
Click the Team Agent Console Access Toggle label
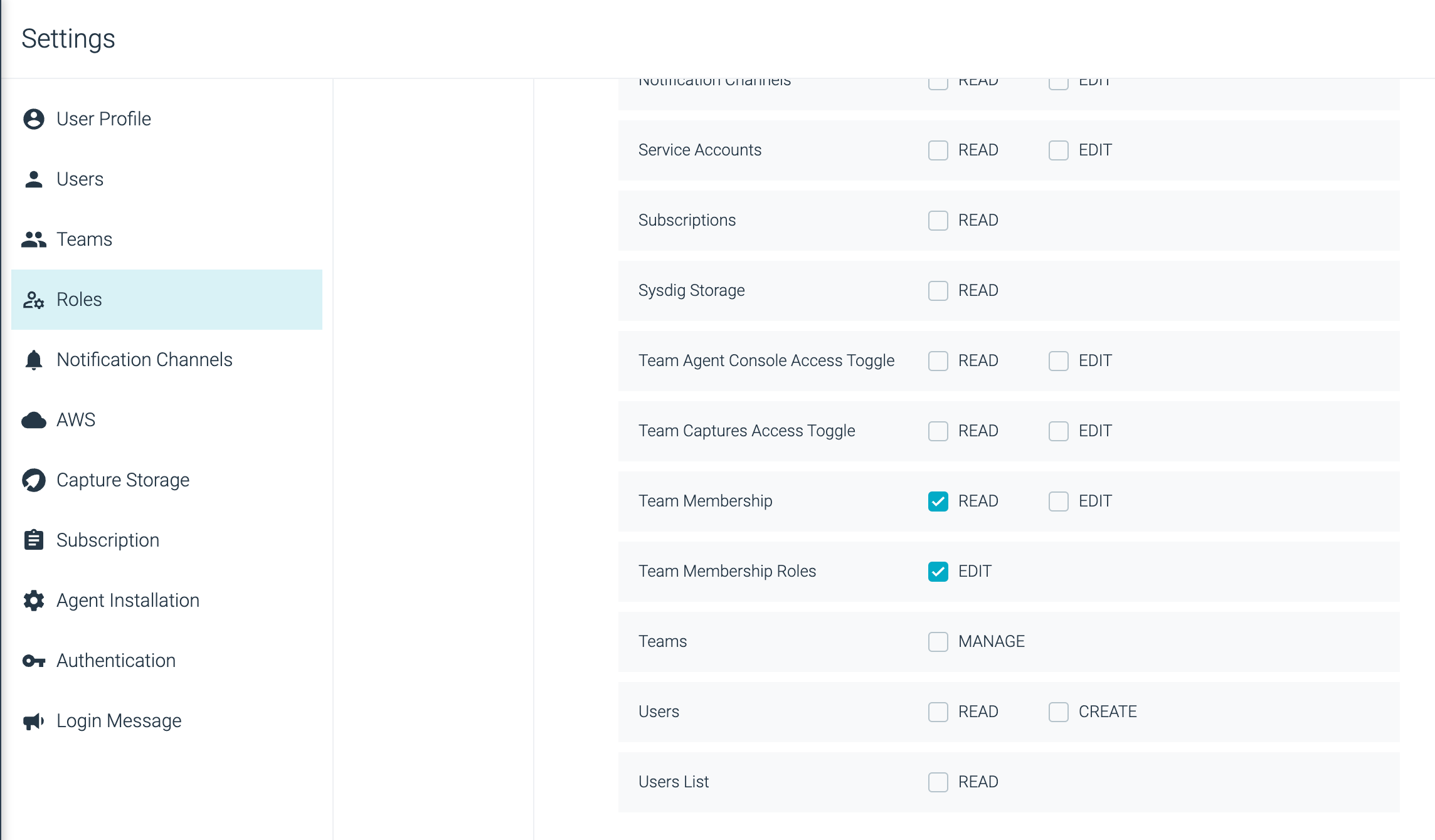[x=766, y=361]
